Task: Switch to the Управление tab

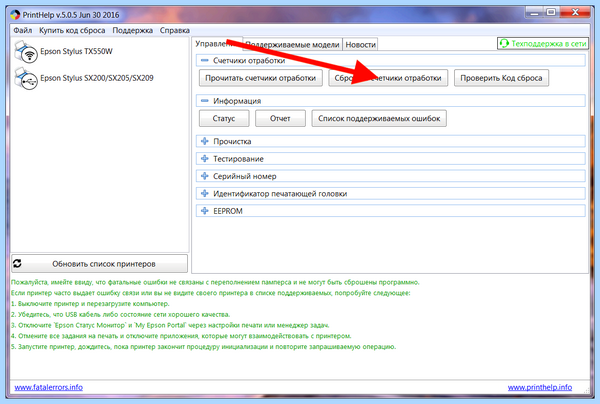Action: 218,44
